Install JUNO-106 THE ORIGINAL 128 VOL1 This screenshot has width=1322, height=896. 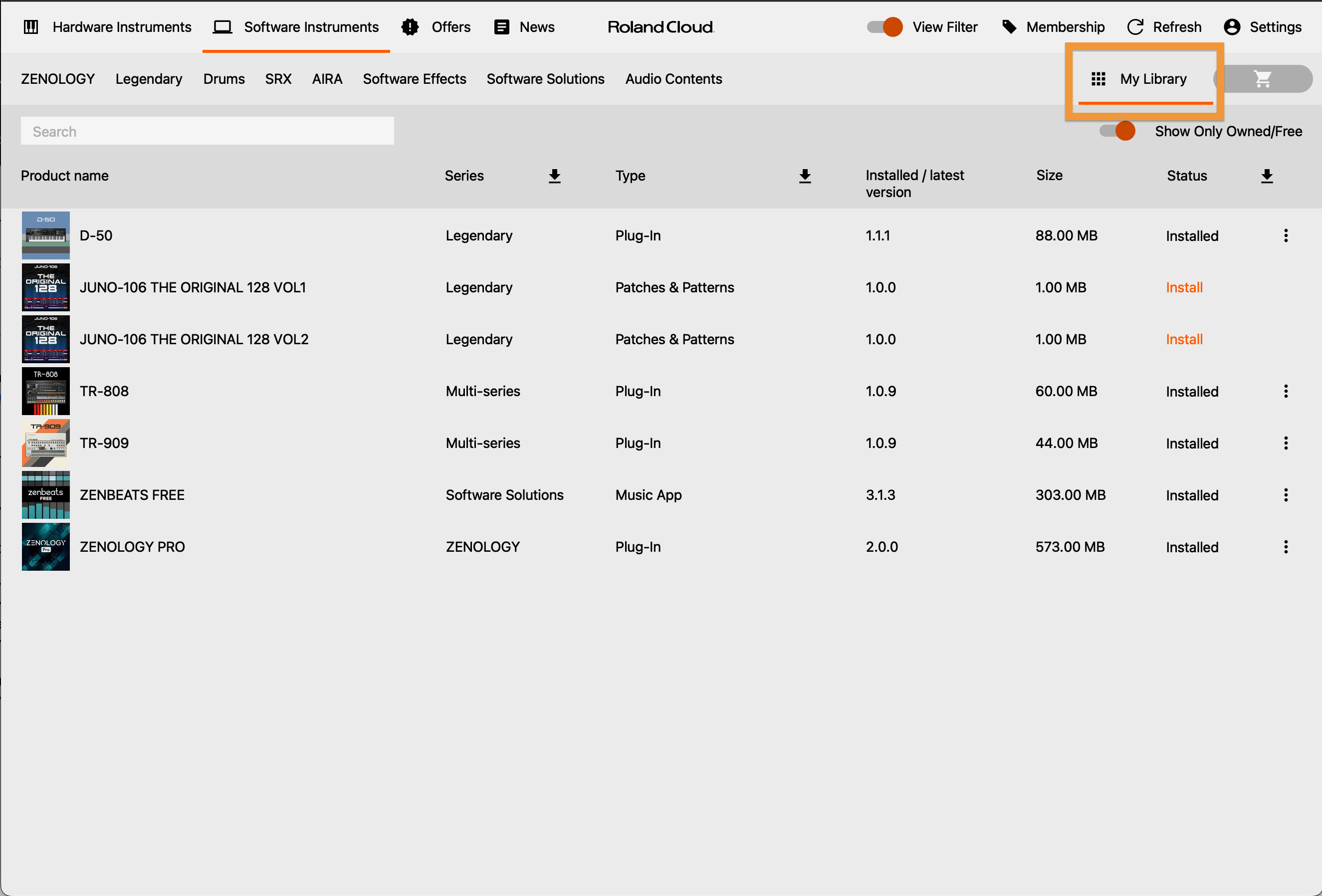[x=1184, y=287]
